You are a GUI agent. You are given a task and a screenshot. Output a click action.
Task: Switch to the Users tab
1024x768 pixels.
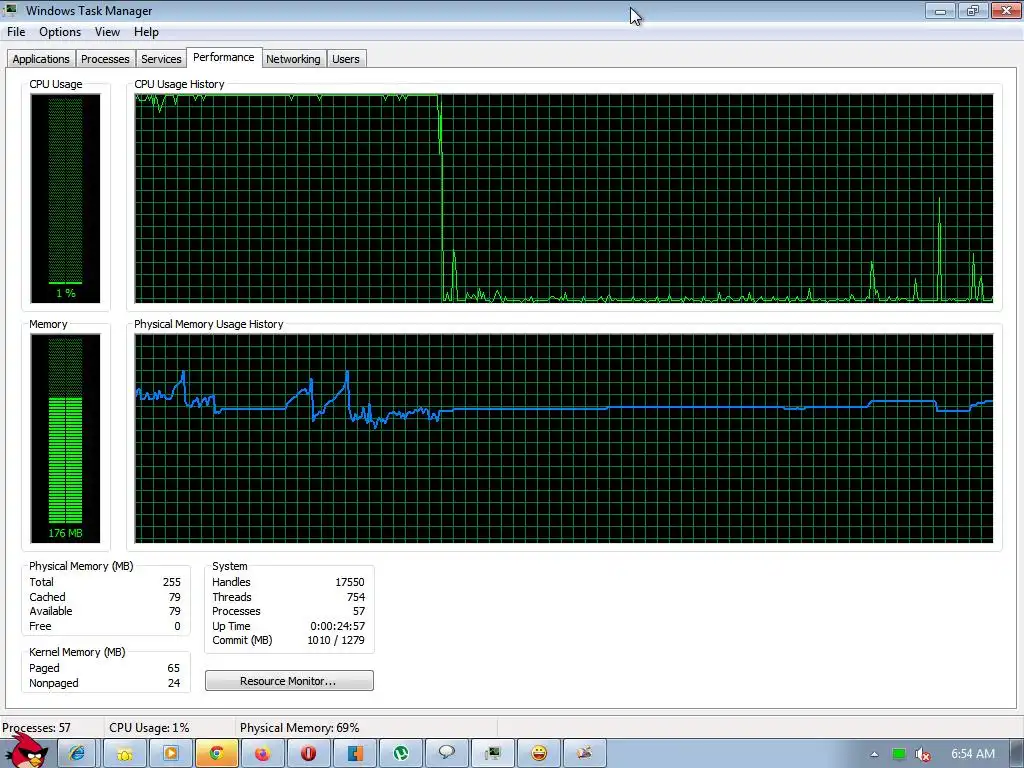(x=345, y=59)
